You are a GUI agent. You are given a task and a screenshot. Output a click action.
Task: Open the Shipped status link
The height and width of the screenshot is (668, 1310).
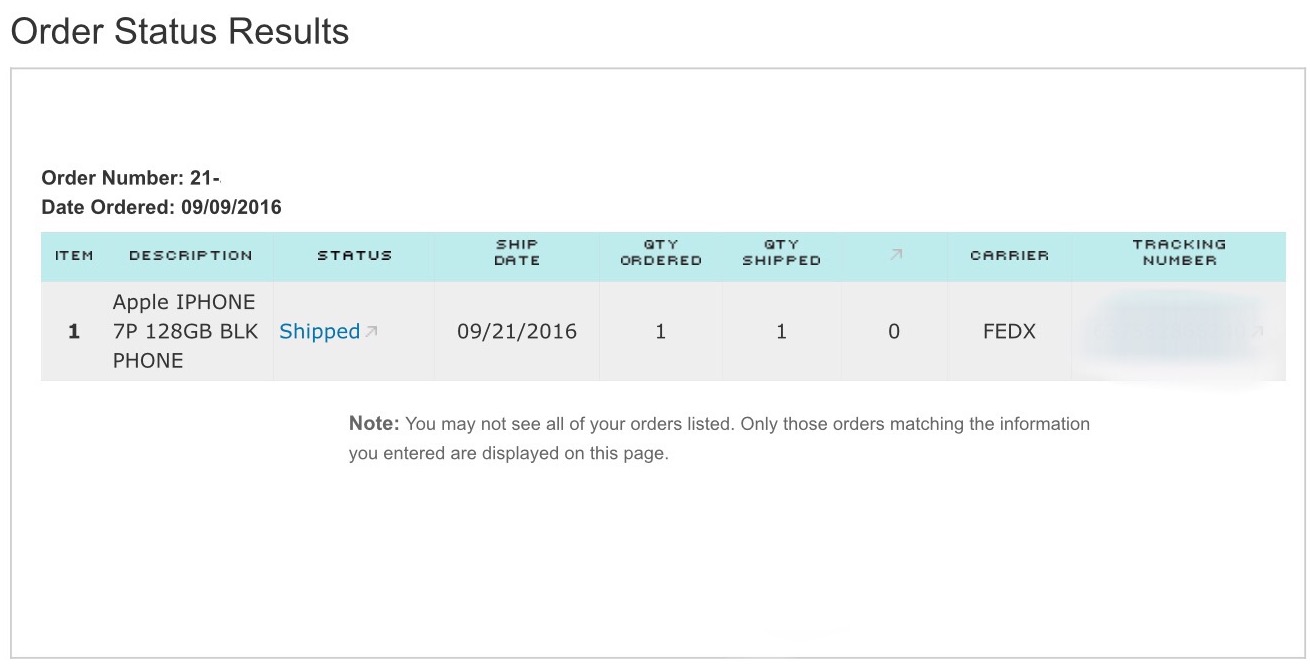[x=319, y=332]
